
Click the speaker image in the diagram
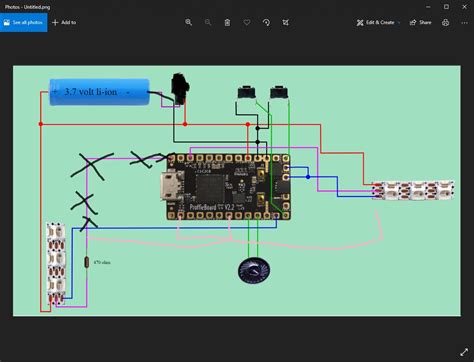[254, 270]
